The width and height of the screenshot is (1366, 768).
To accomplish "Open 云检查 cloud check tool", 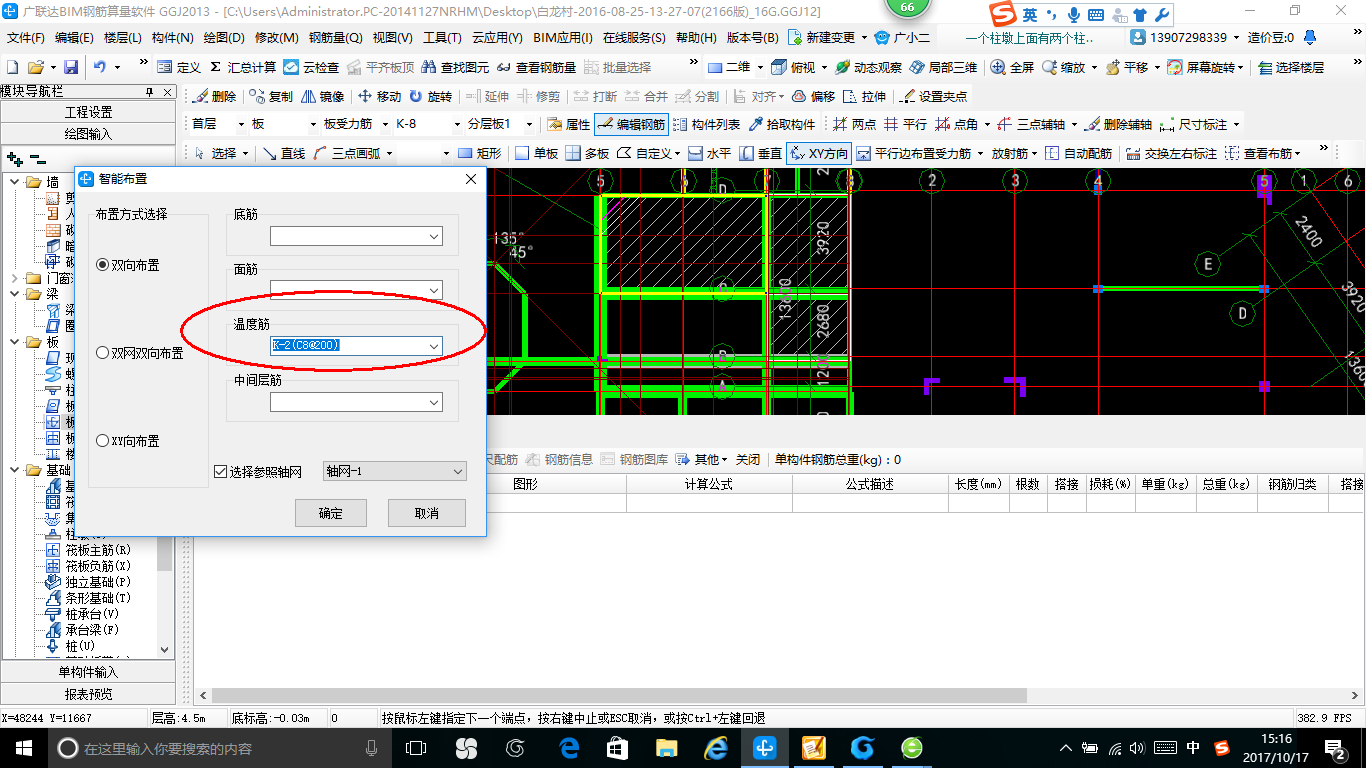I will tap(311, 67).
